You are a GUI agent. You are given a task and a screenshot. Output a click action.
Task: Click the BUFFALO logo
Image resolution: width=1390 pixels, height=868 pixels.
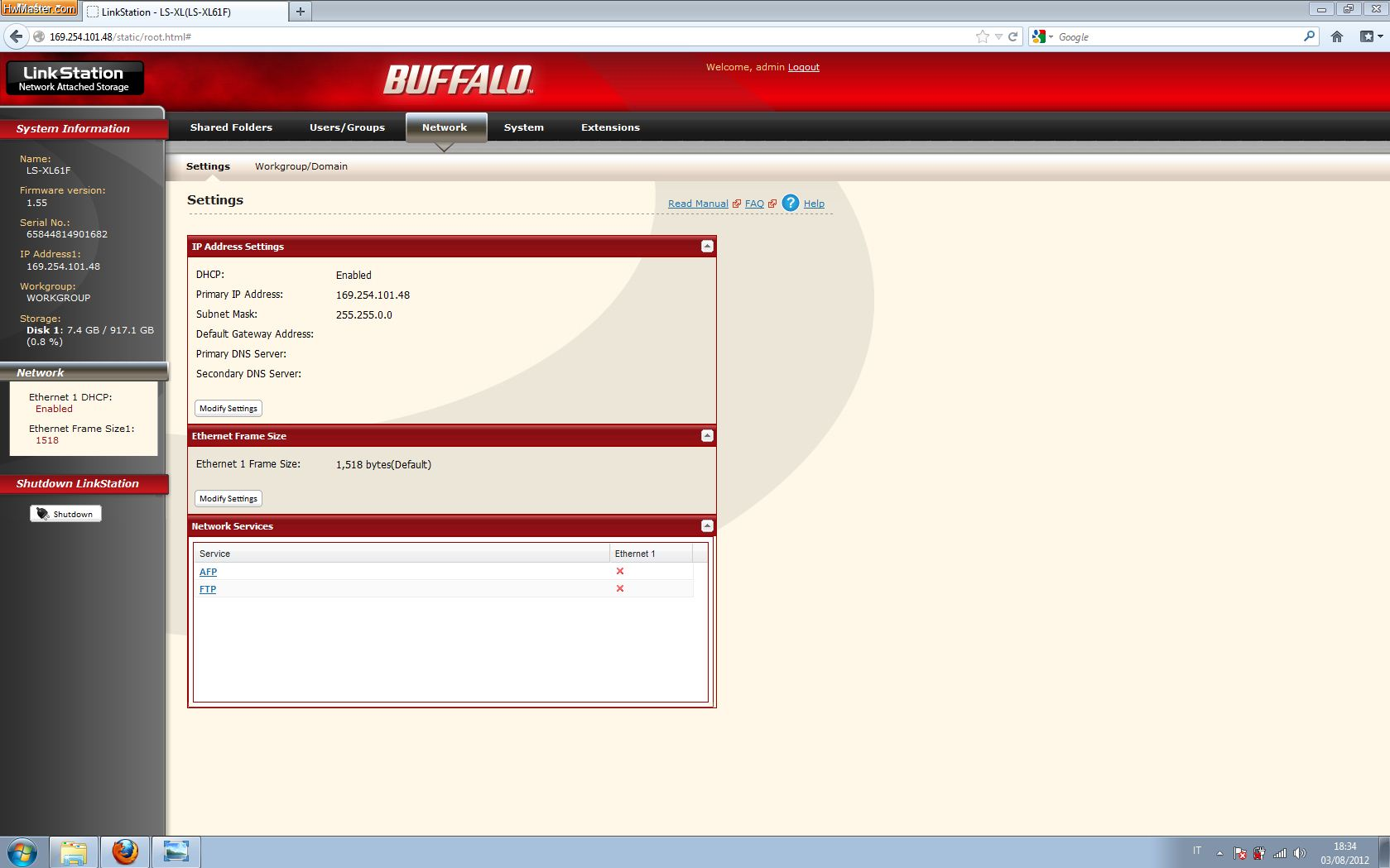[x=458, y=80]
